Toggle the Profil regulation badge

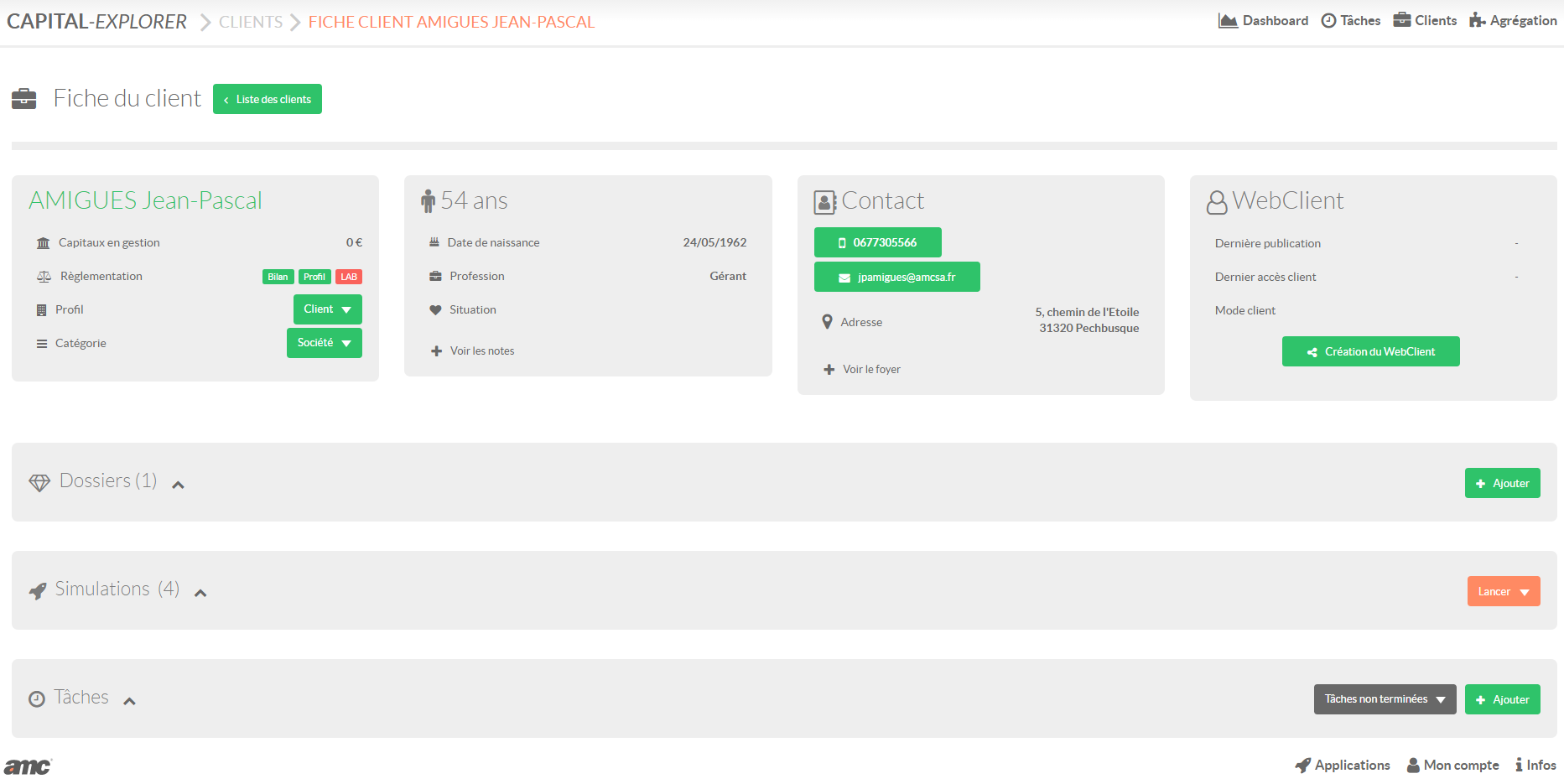[x=314, y=277]
